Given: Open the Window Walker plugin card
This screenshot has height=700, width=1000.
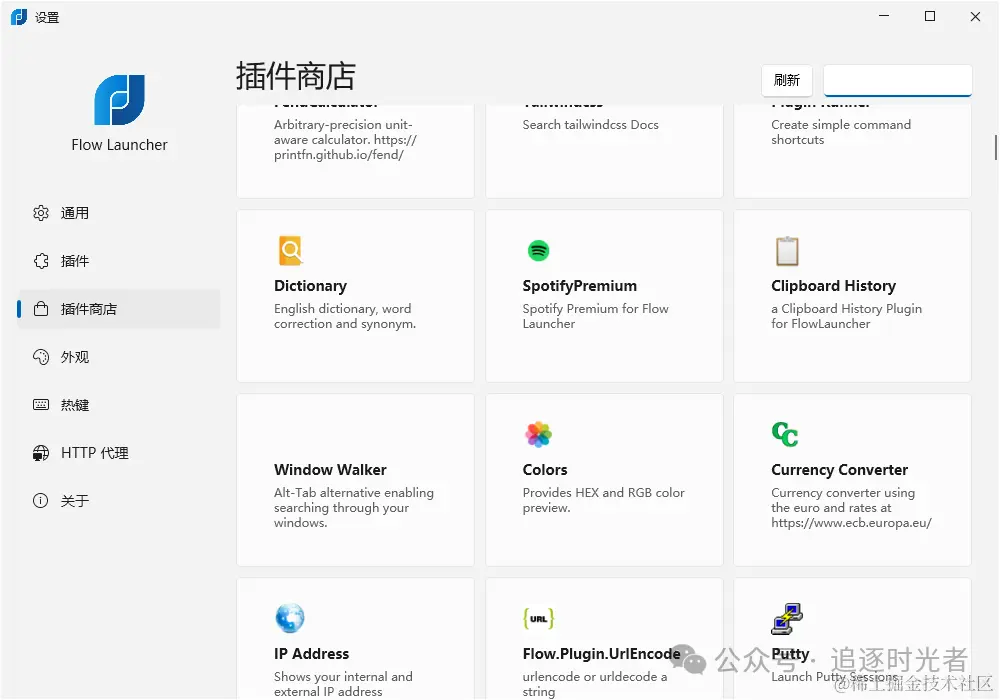Looking at the screenshot, I should tap(355, 480).
